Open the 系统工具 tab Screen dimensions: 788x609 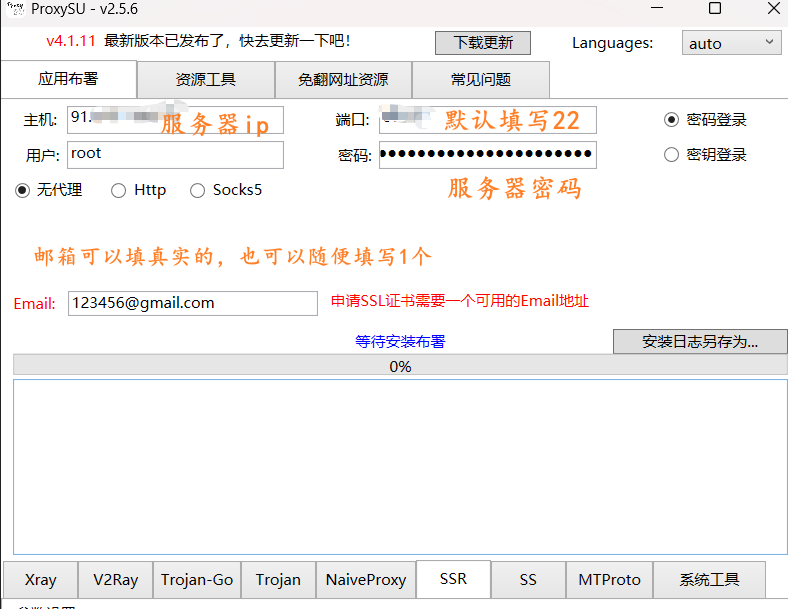(x=709, y=579)
